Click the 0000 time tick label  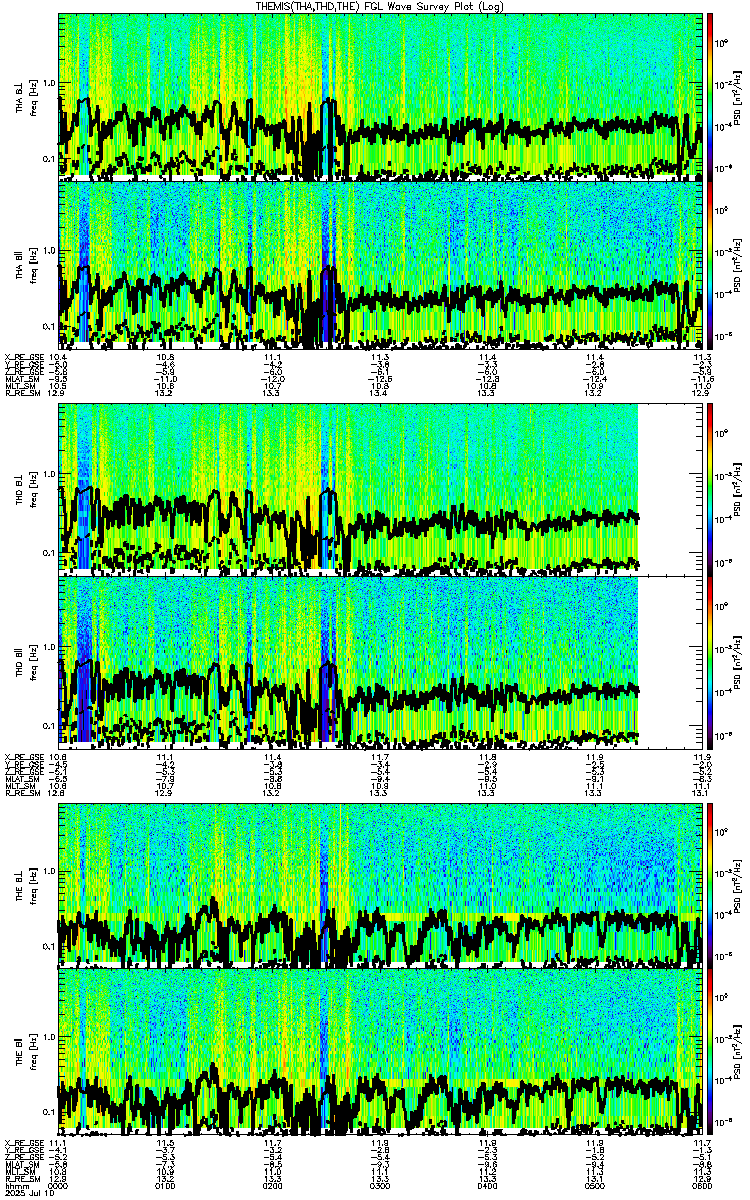click(x=59, y=1186)
